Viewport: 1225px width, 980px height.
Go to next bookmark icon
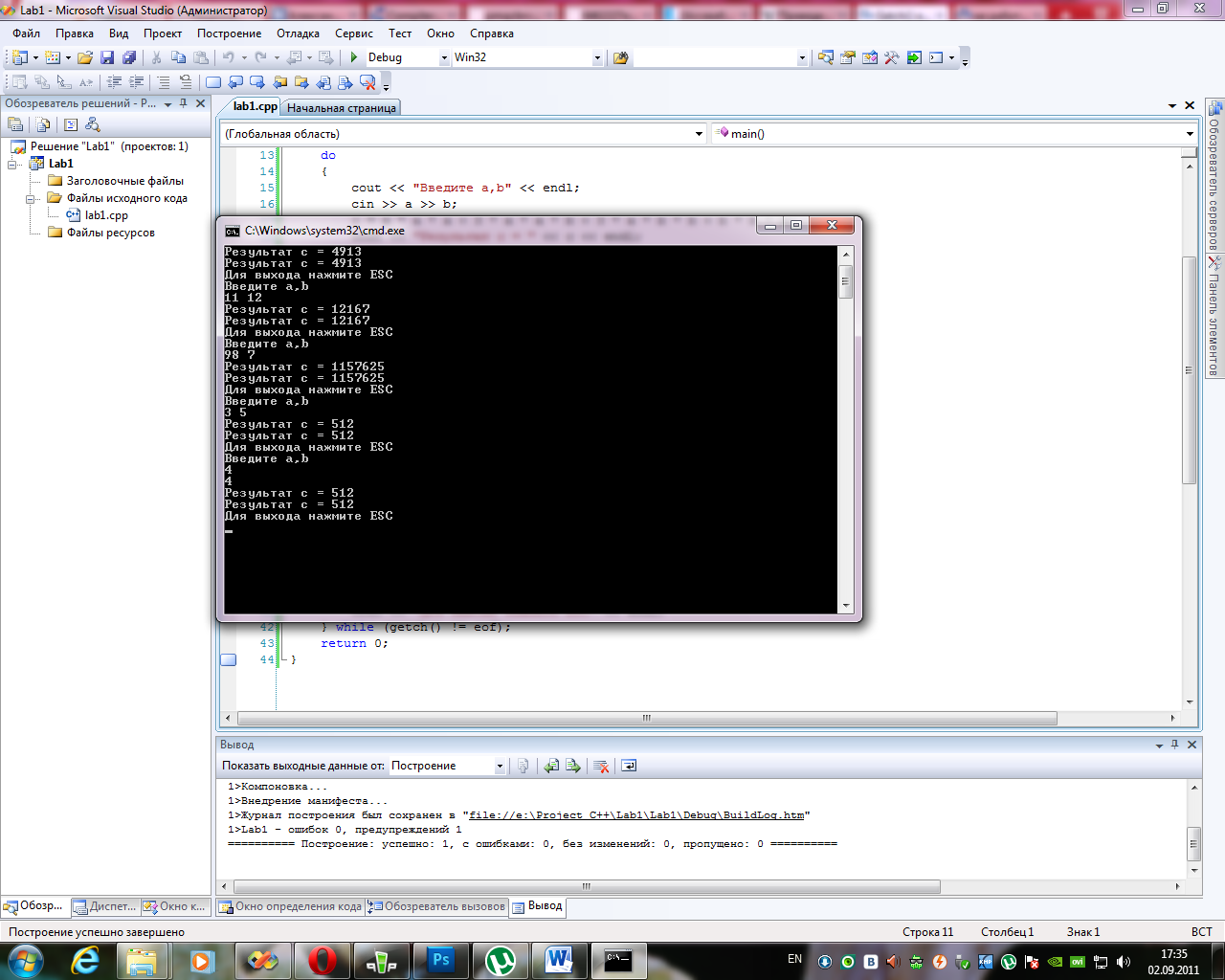coord(257,82)
